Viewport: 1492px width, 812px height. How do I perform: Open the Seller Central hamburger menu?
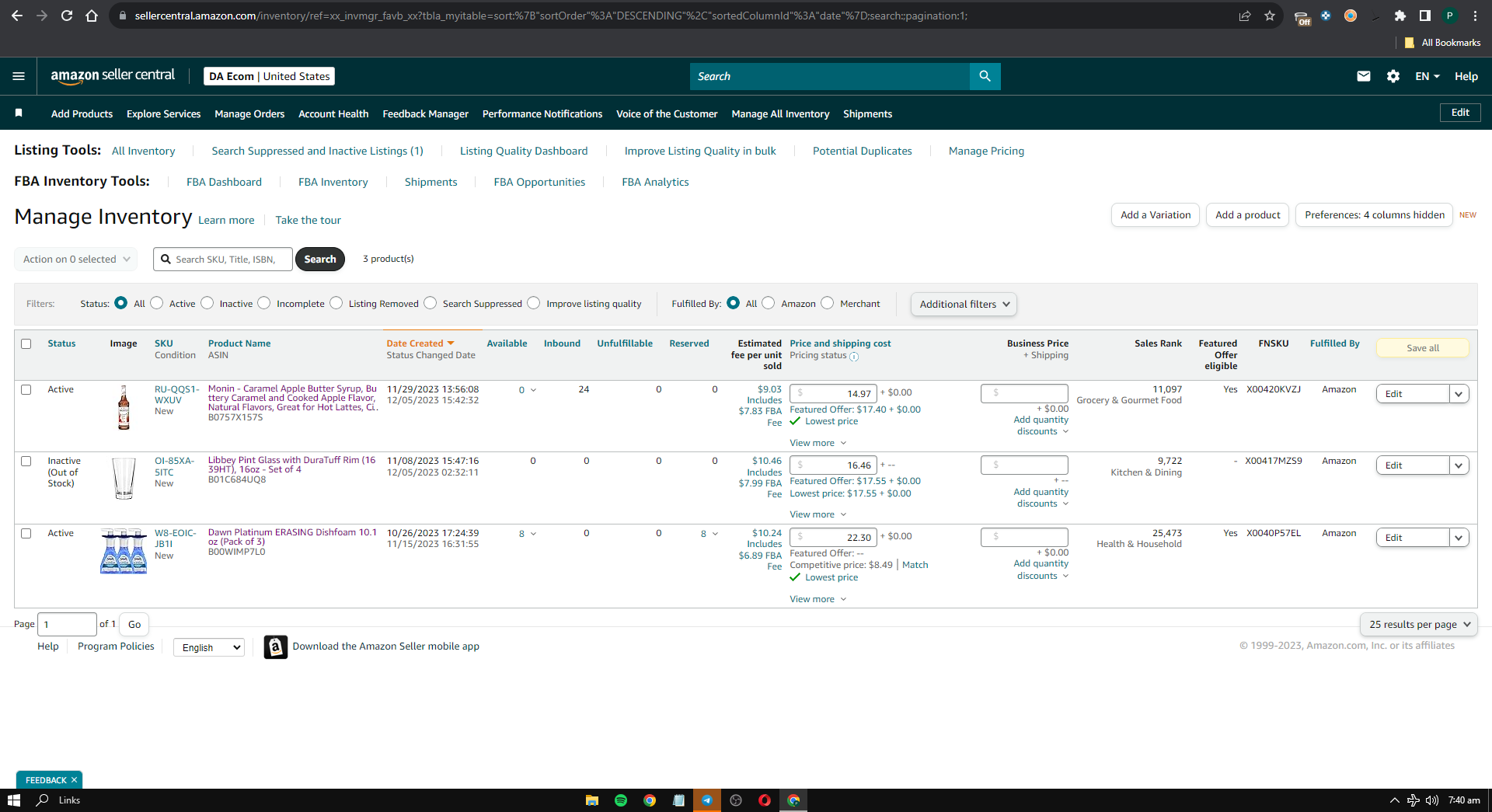click(x=19, y=76)
